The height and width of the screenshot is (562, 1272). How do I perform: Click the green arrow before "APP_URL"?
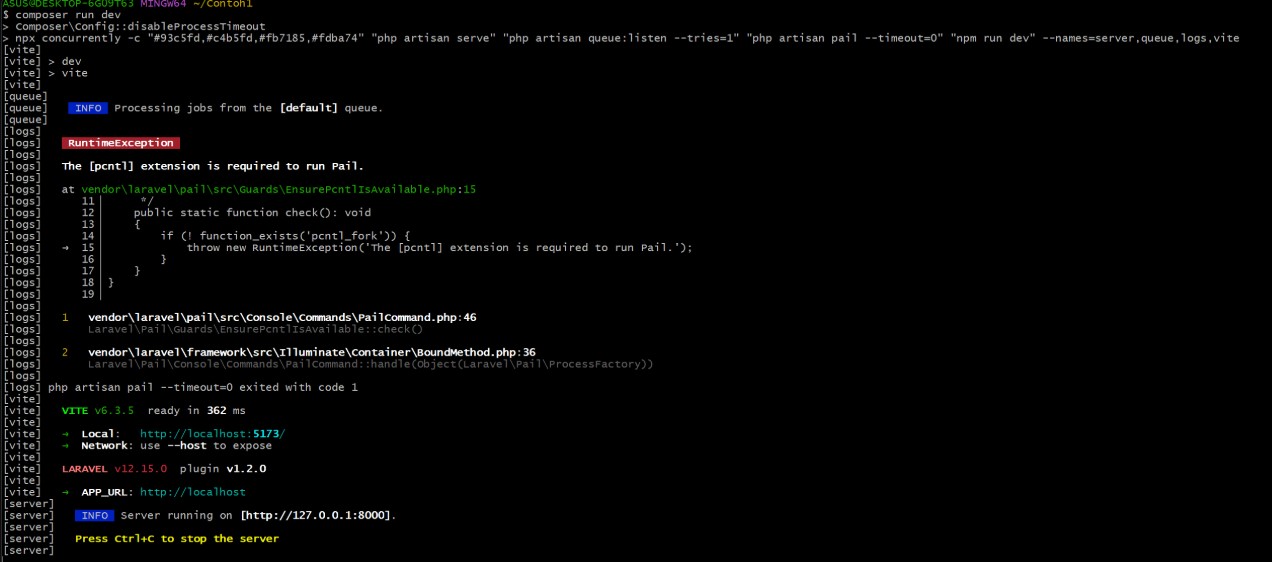click(66, 492)
